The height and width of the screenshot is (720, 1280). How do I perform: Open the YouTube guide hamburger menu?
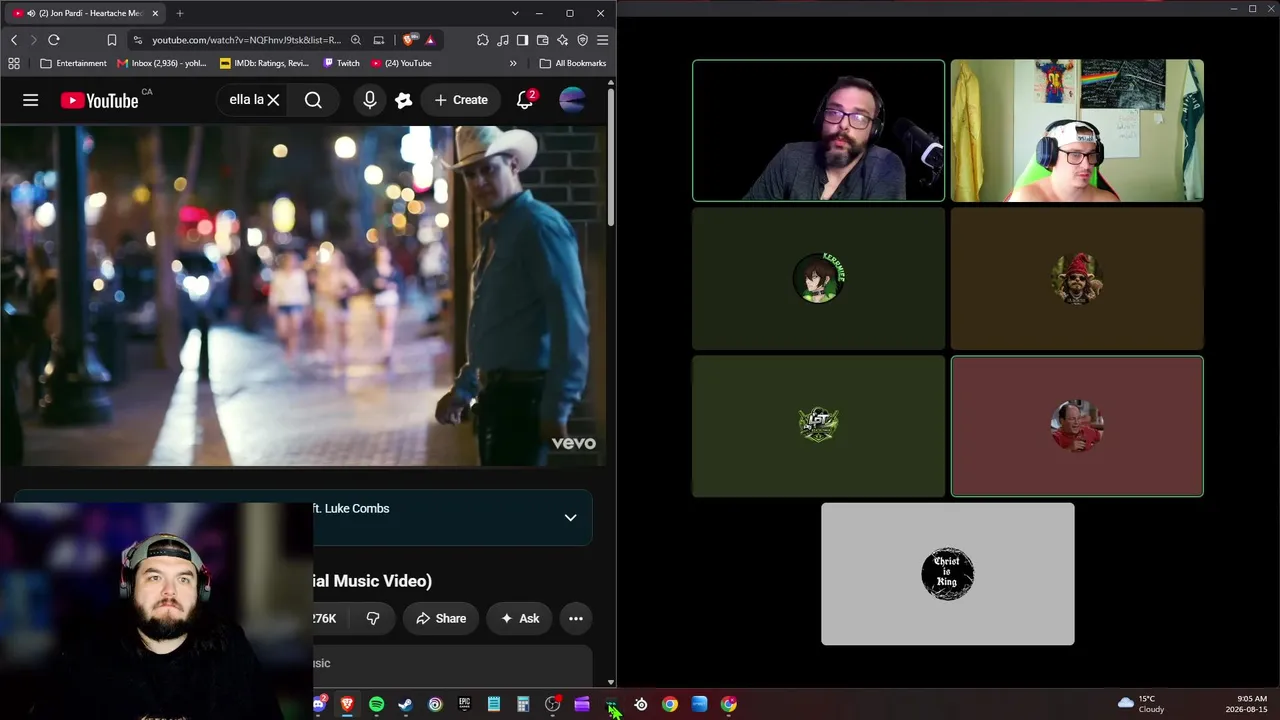[31, 100]
